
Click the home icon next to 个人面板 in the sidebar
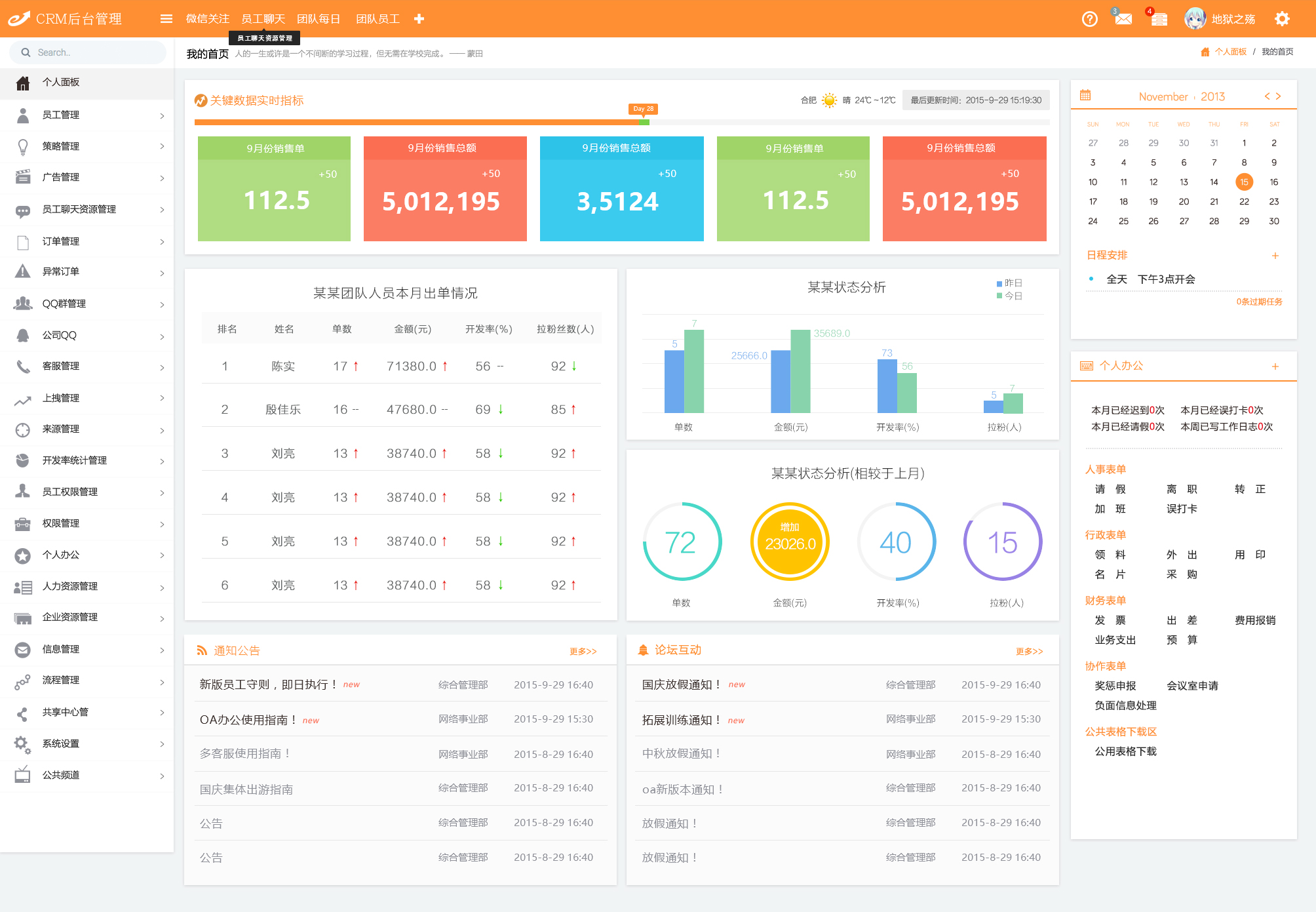tap(23, 83)
